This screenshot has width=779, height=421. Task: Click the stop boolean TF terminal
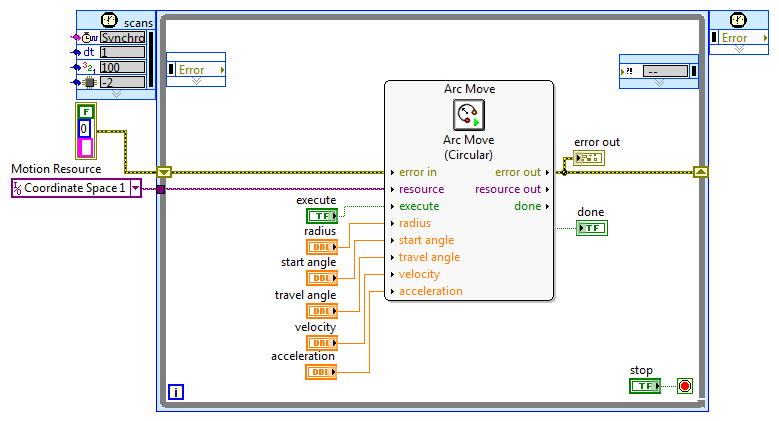645,385
